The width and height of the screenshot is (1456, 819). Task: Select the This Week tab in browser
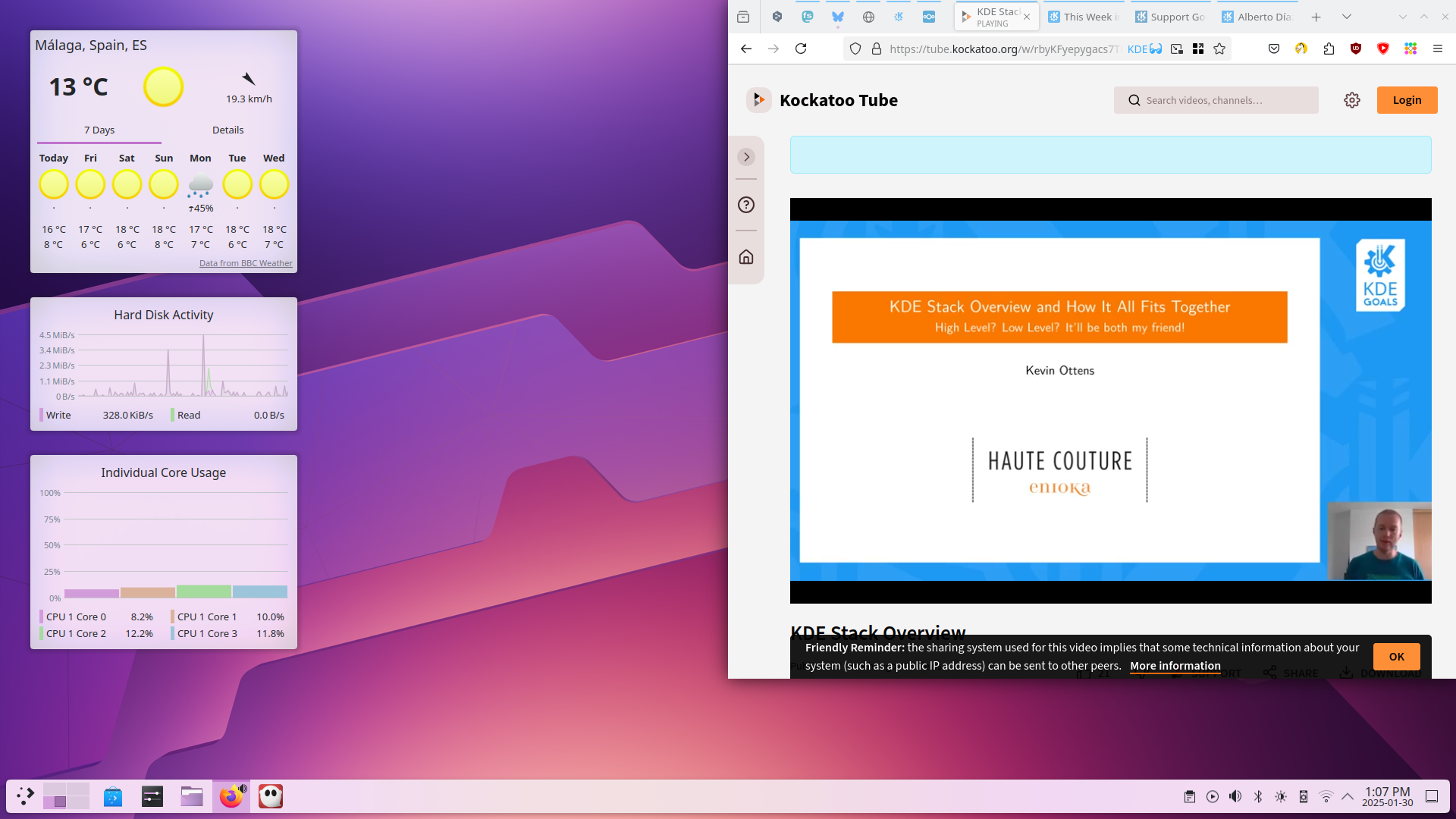[1082, 16]
